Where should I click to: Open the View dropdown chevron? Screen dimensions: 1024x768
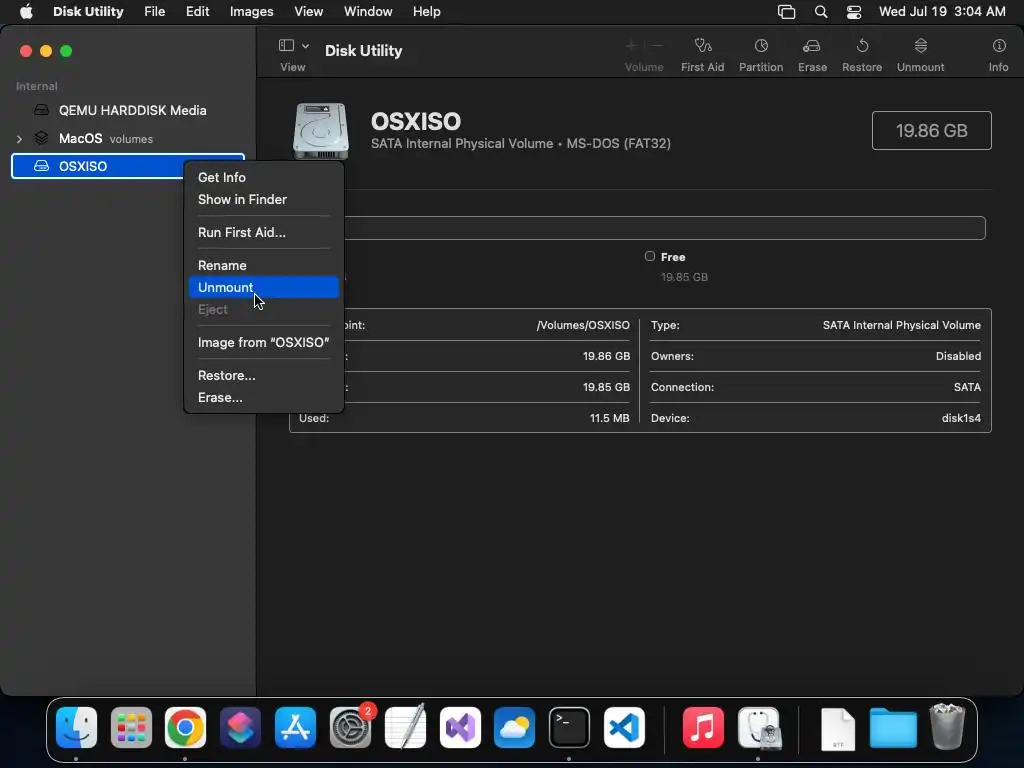coord(305,46)
